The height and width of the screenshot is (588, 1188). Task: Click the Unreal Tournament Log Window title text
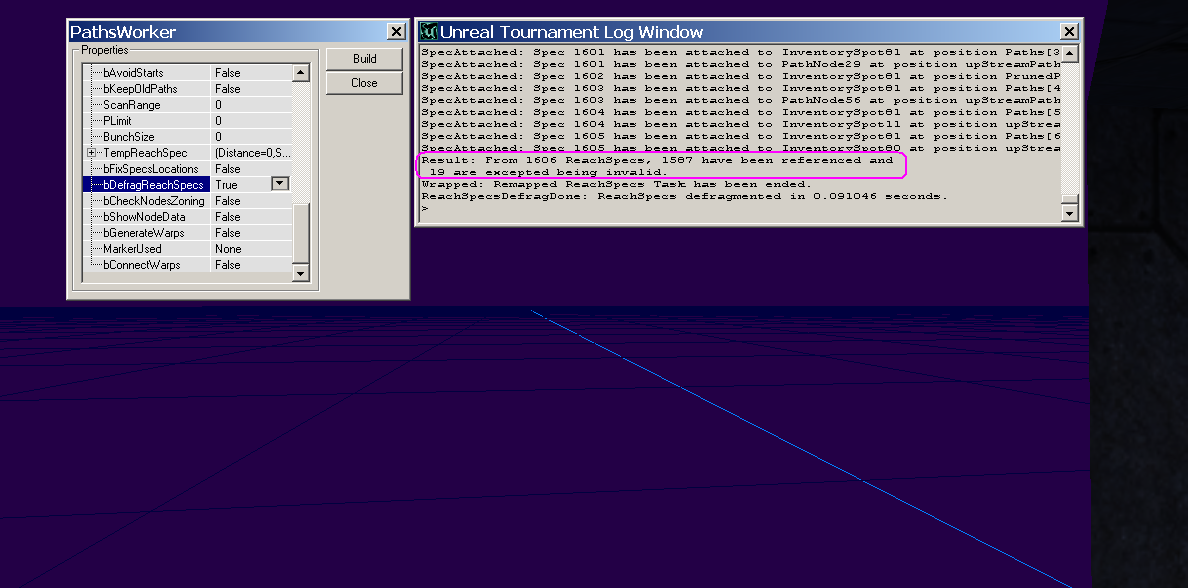(x=571, y=32)
